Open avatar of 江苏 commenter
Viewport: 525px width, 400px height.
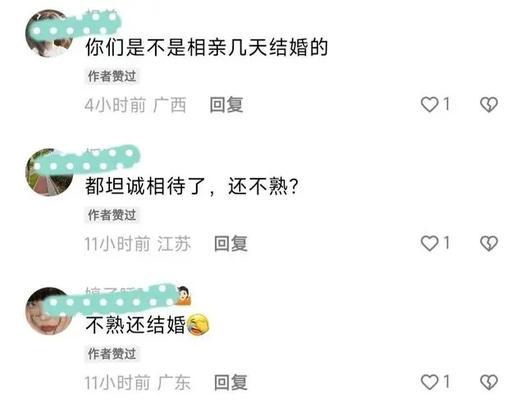(x=49, y=172)
